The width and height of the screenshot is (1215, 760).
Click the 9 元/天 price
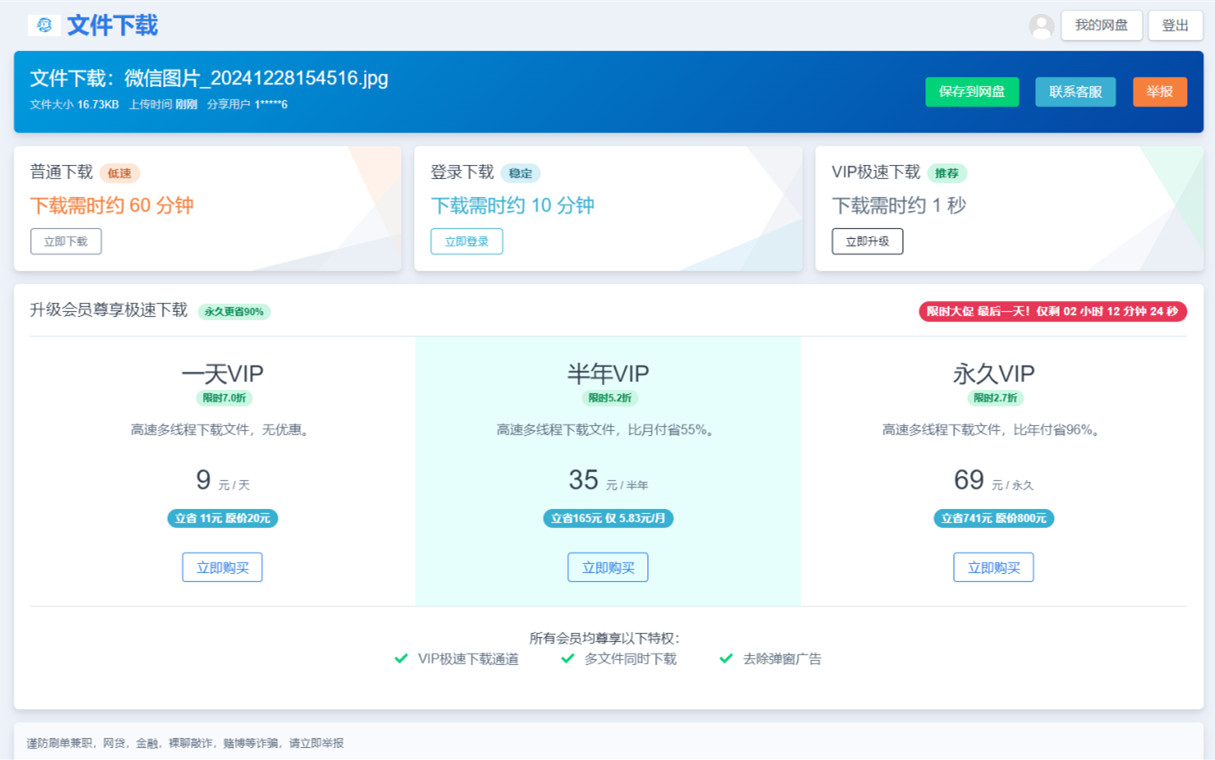222,481
